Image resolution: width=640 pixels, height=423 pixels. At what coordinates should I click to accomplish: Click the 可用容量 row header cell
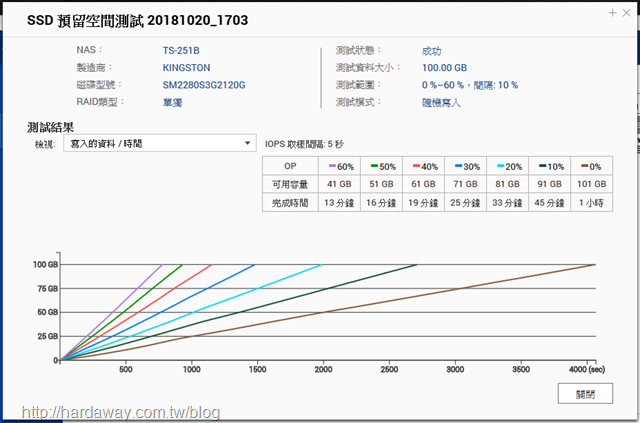pyautogui.click(x=290, y=184)
